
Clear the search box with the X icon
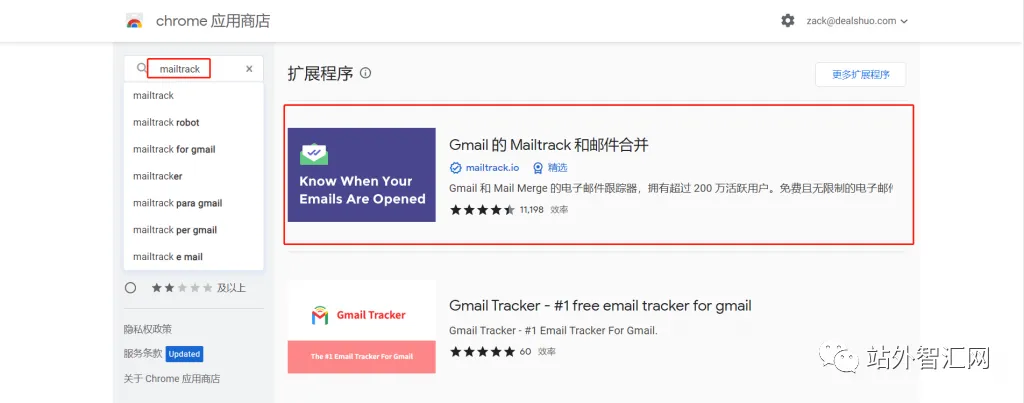[x=249, y=69]
